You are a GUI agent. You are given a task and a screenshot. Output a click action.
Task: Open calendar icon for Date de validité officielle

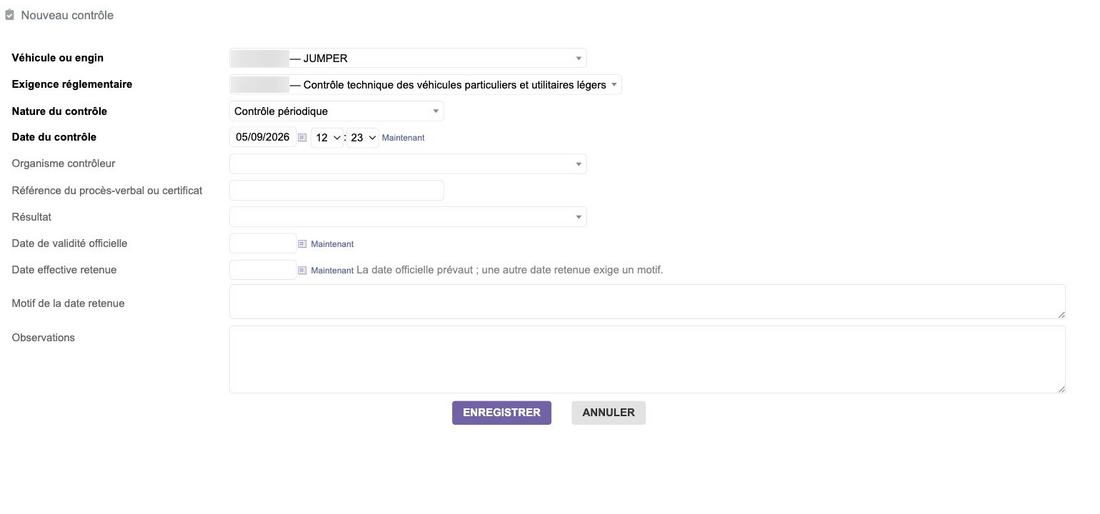click(x=302, y=244)
